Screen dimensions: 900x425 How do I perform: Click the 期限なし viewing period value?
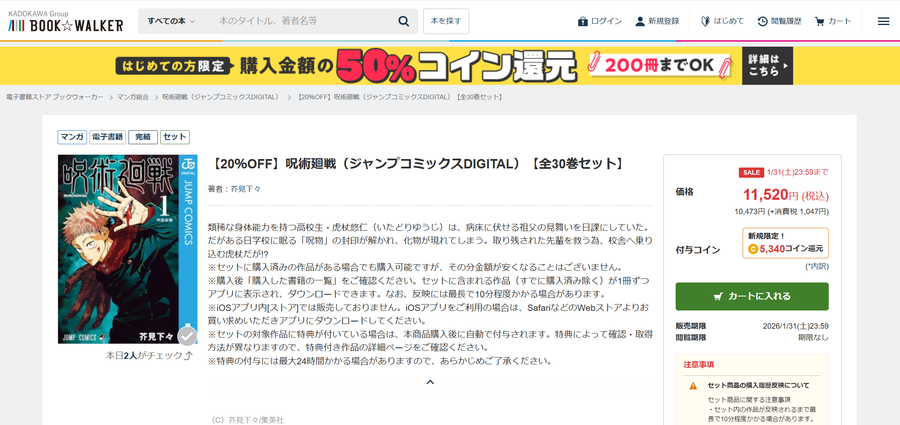click(x=813, y=338)
